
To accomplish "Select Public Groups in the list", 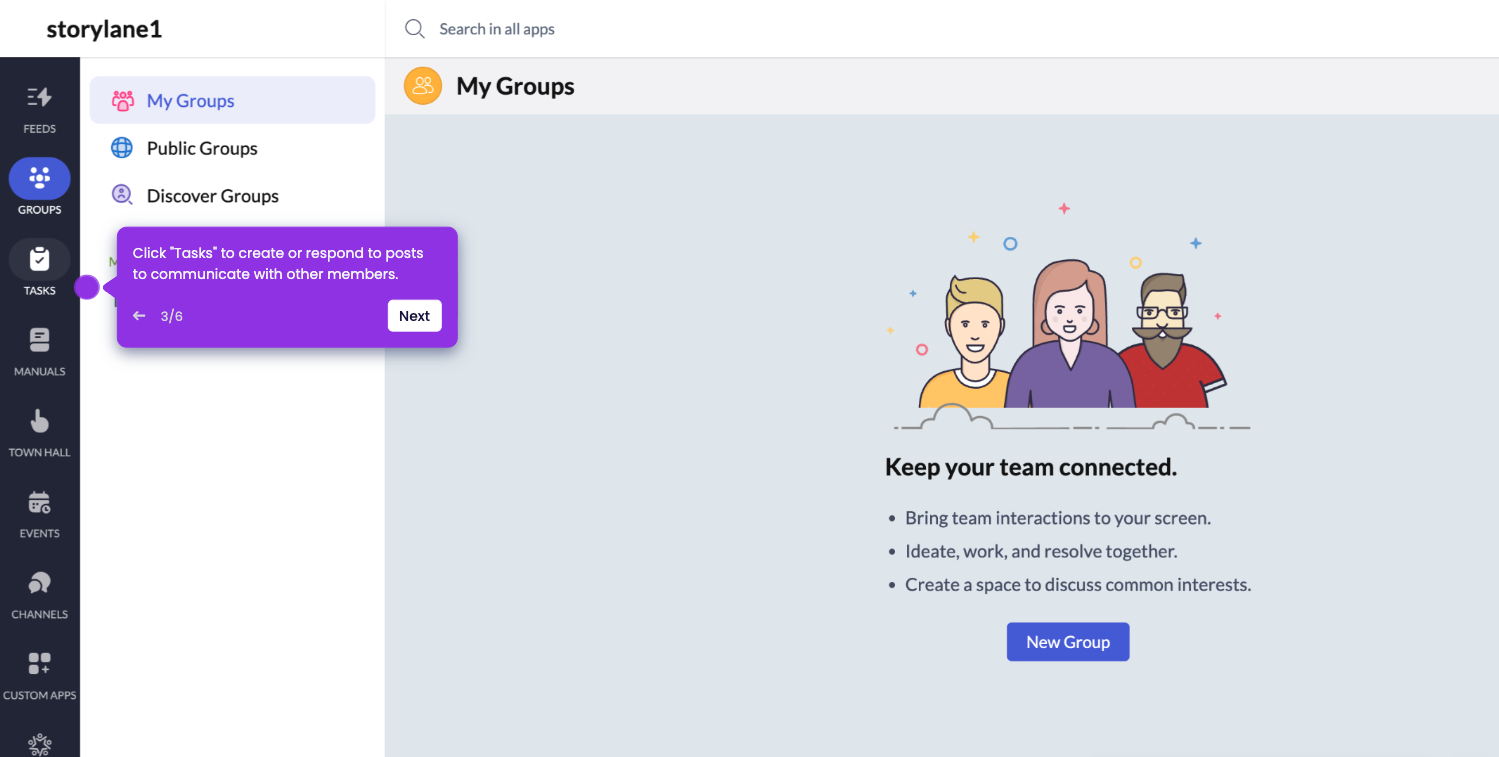I will point(232,148).
